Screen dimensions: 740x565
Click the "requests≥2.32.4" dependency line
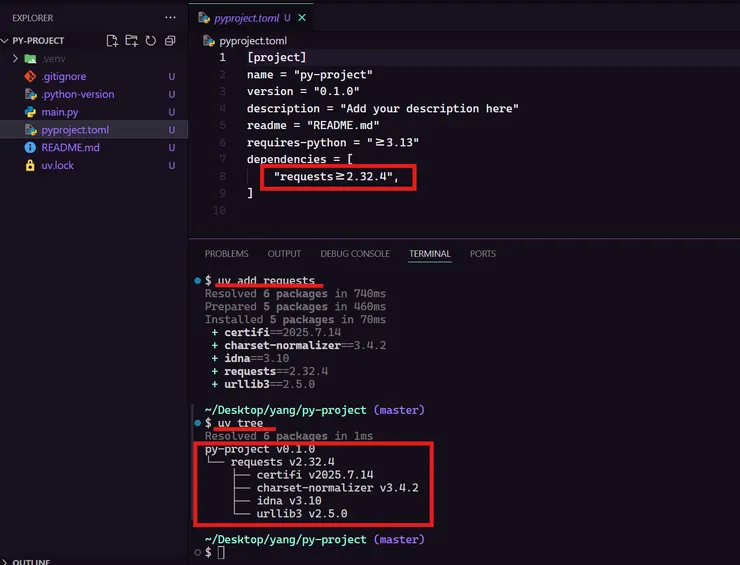(x=336, y=177)
